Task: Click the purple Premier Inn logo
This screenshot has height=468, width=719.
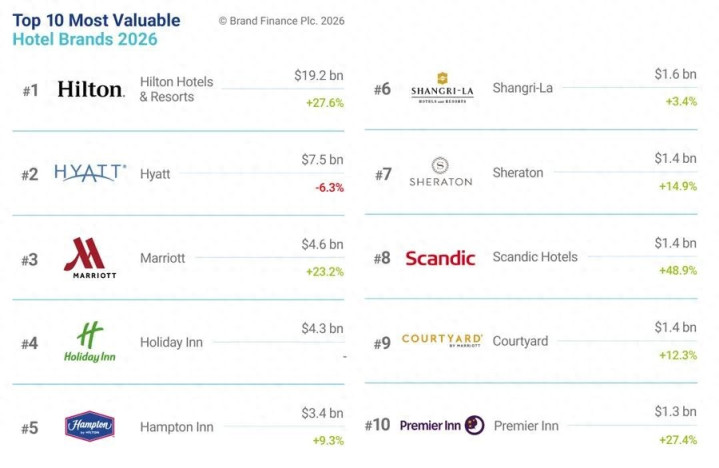Action: coord(442,425)
